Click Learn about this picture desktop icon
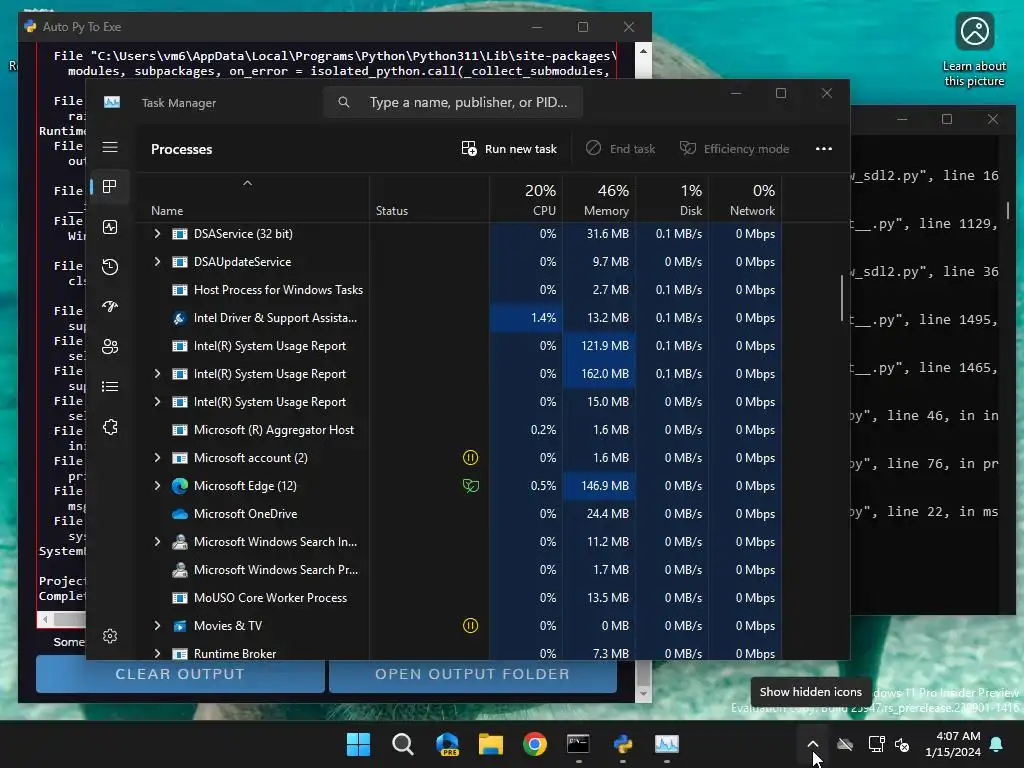1024x768 pixels. click(x=974, y=50)
